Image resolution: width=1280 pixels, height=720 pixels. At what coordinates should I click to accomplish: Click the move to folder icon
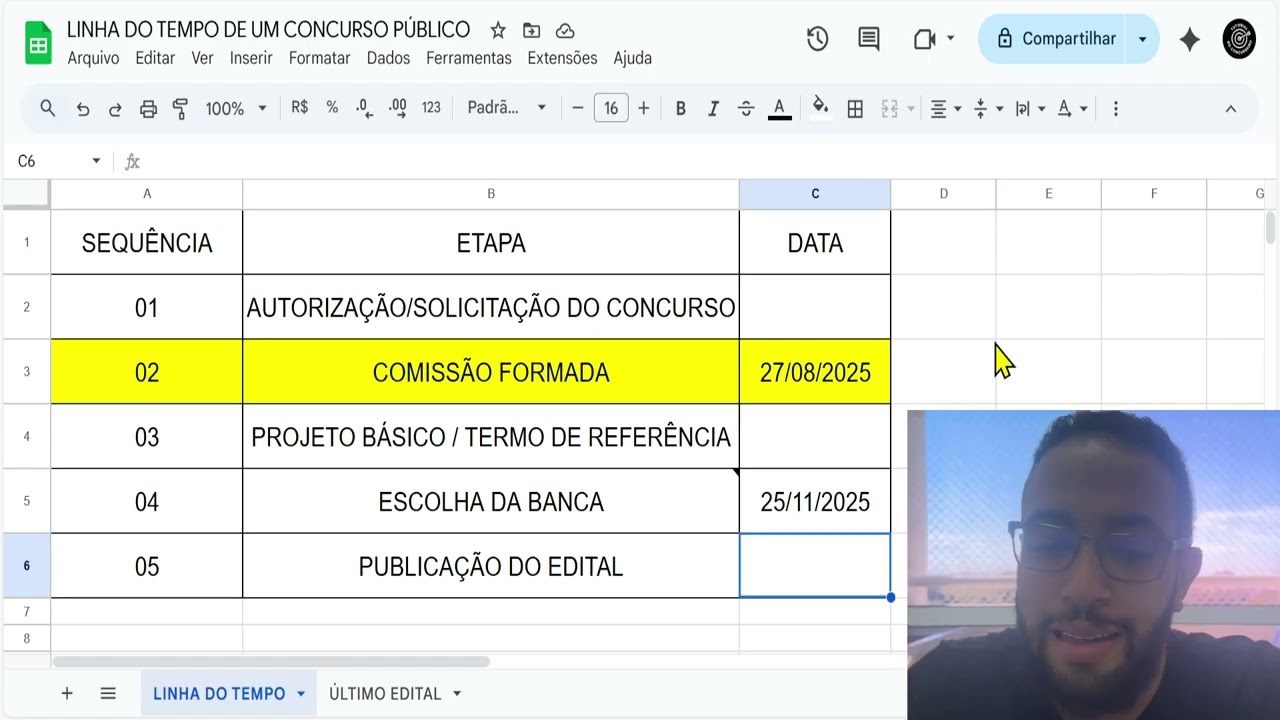531,31
